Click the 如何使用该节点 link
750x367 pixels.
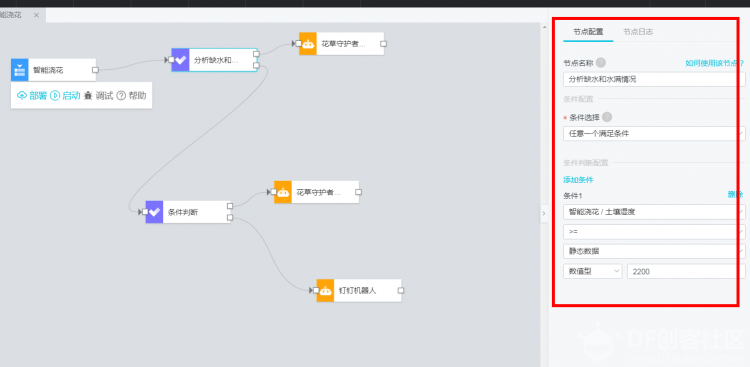pyautogui.click(x=715, y=63)
